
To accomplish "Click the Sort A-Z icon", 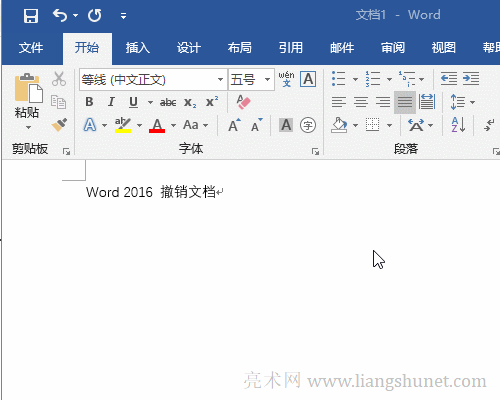I will [458, 125].
